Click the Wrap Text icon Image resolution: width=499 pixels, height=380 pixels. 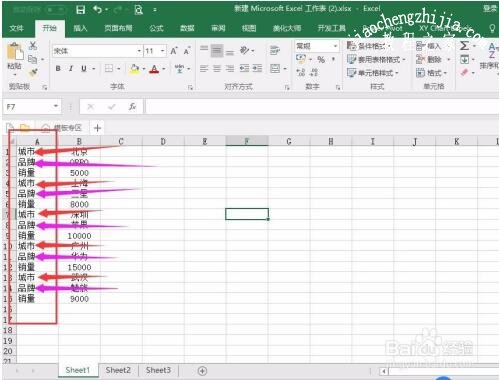[x=275, y=50]
